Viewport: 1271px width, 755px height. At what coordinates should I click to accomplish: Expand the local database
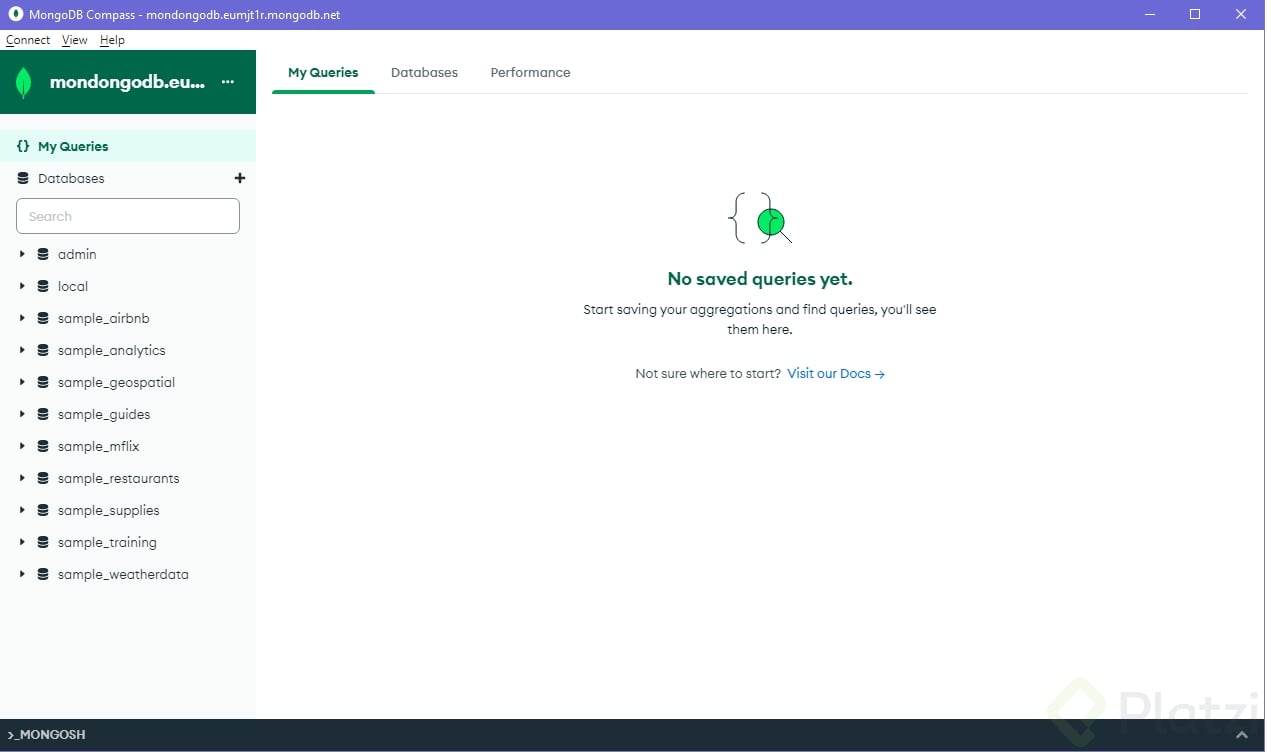[22, 286]
